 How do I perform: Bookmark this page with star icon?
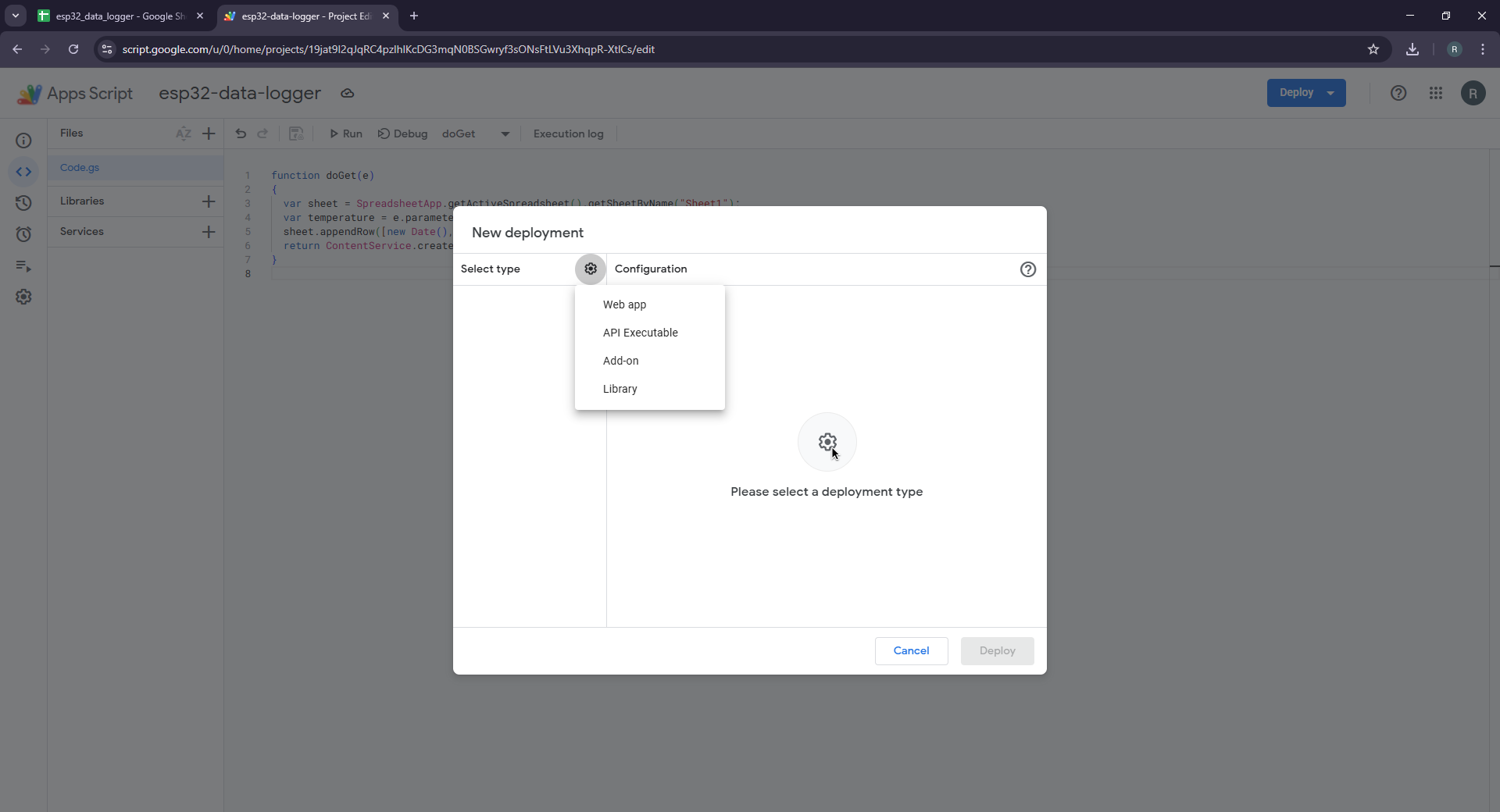(x=1373, y=49)
